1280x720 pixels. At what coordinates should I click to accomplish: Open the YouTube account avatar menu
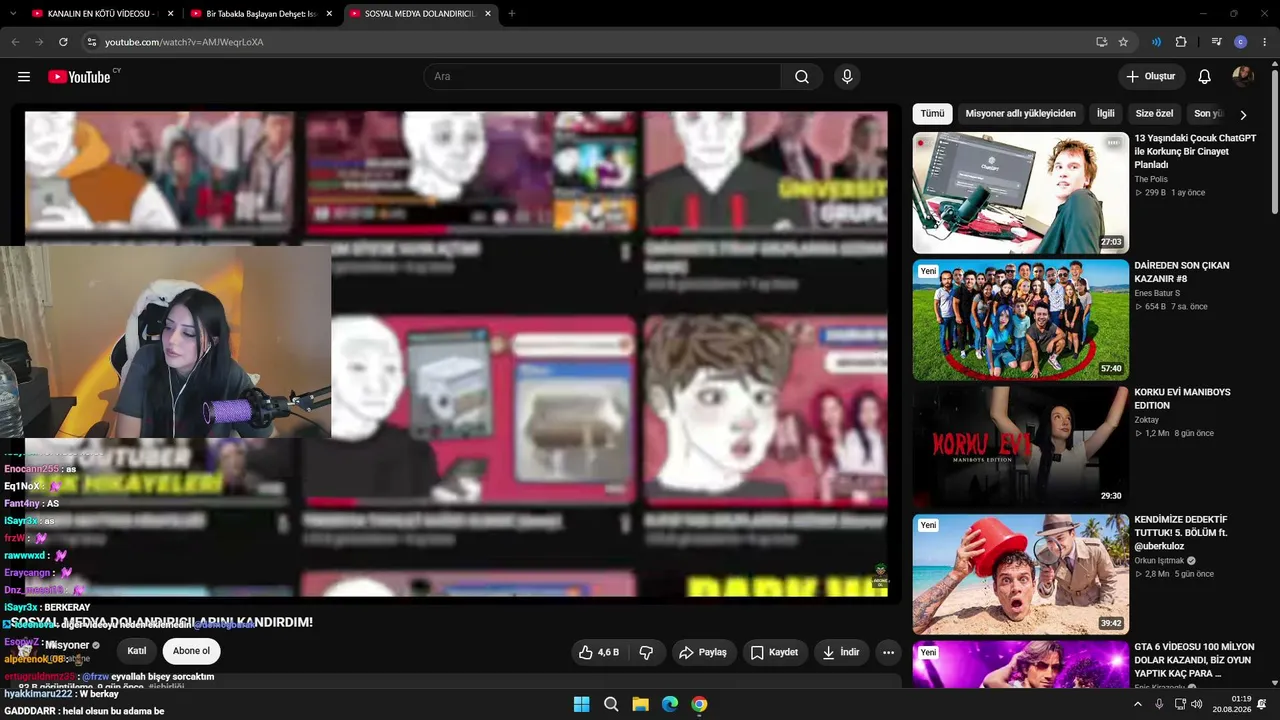pyautogui.click(x=1243, y=77)
